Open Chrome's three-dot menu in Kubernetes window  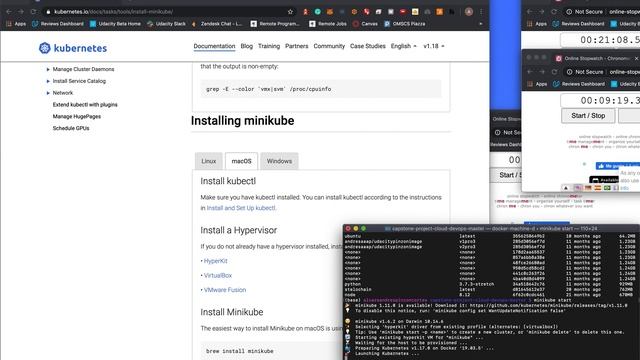tap(481, 12)
